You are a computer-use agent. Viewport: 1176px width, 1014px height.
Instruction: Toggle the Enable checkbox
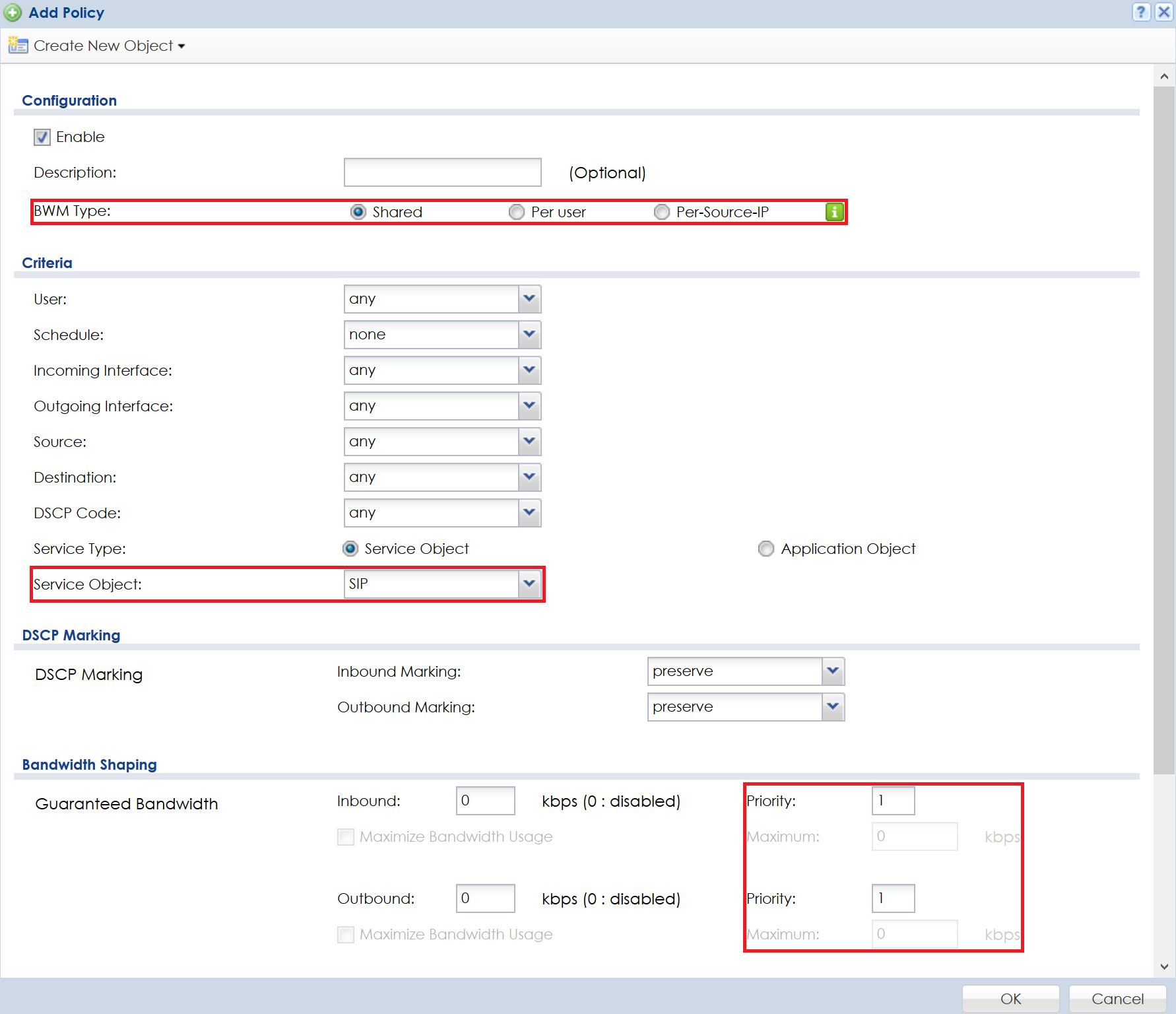[x=42, y=137]
